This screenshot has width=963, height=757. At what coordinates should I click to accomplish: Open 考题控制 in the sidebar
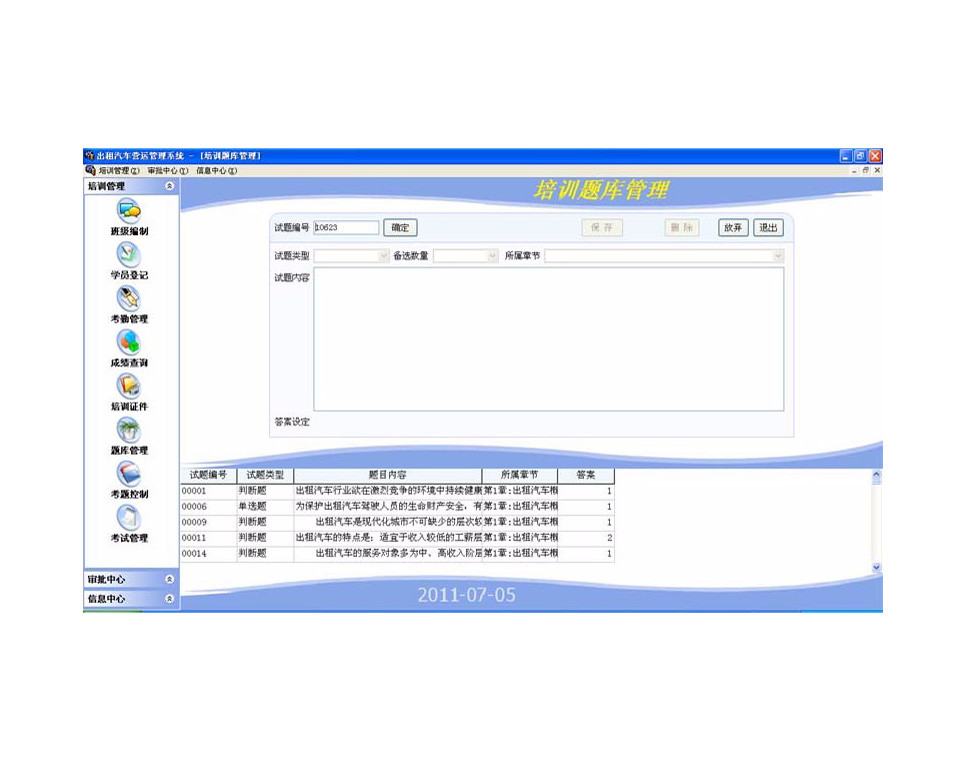[x=129, y=474]
